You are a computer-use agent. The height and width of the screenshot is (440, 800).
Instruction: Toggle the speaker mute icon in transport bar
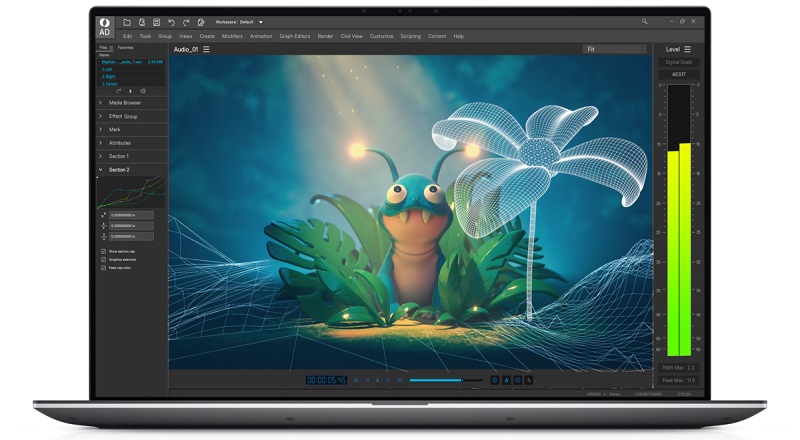pos(518,380)
